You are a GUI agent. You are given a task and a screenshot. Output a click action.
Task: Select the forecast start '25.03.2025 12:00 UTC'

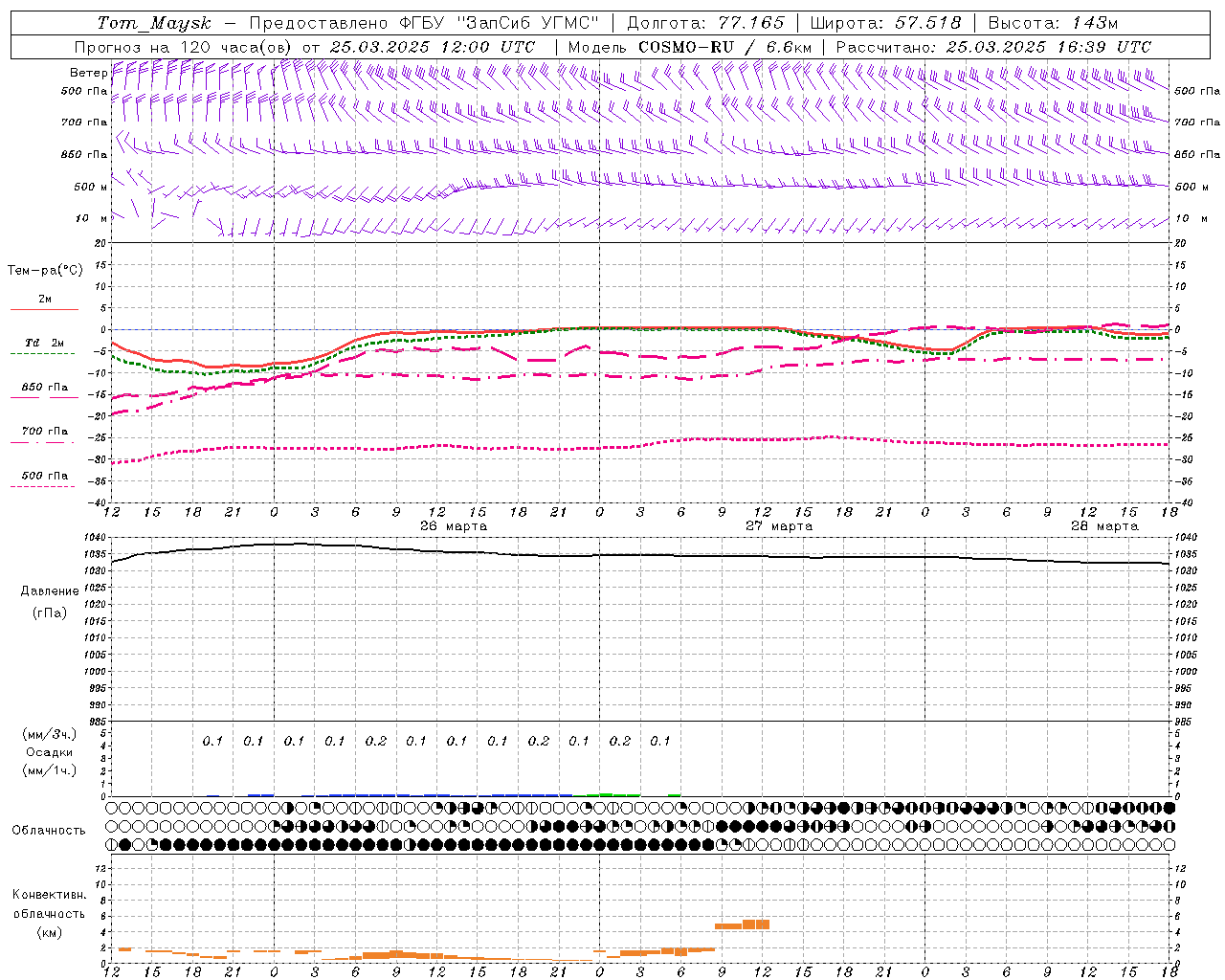coord(432,47)
